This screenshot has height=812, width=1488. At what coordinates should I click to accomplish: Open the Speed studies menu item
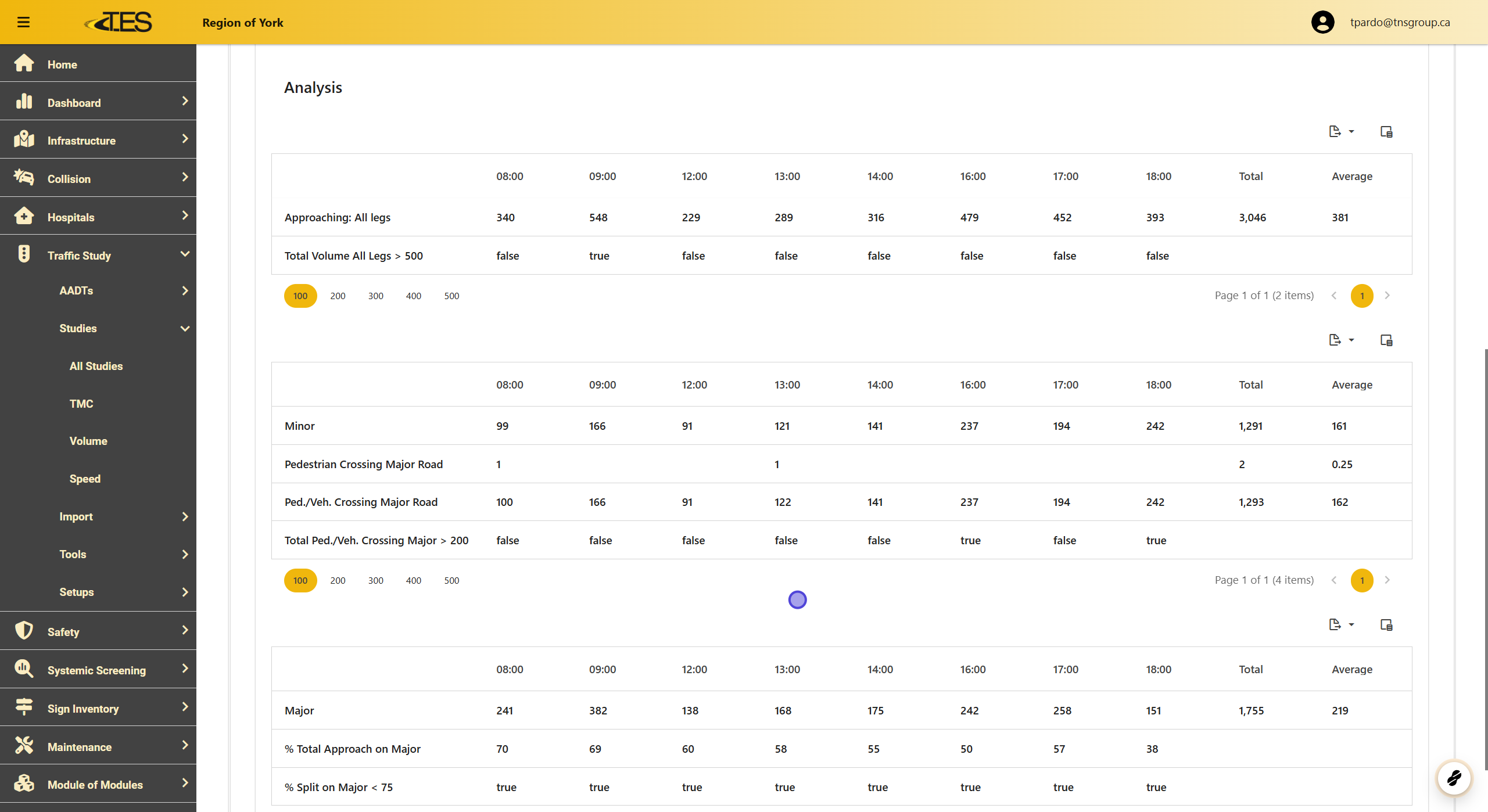(85, 479)
